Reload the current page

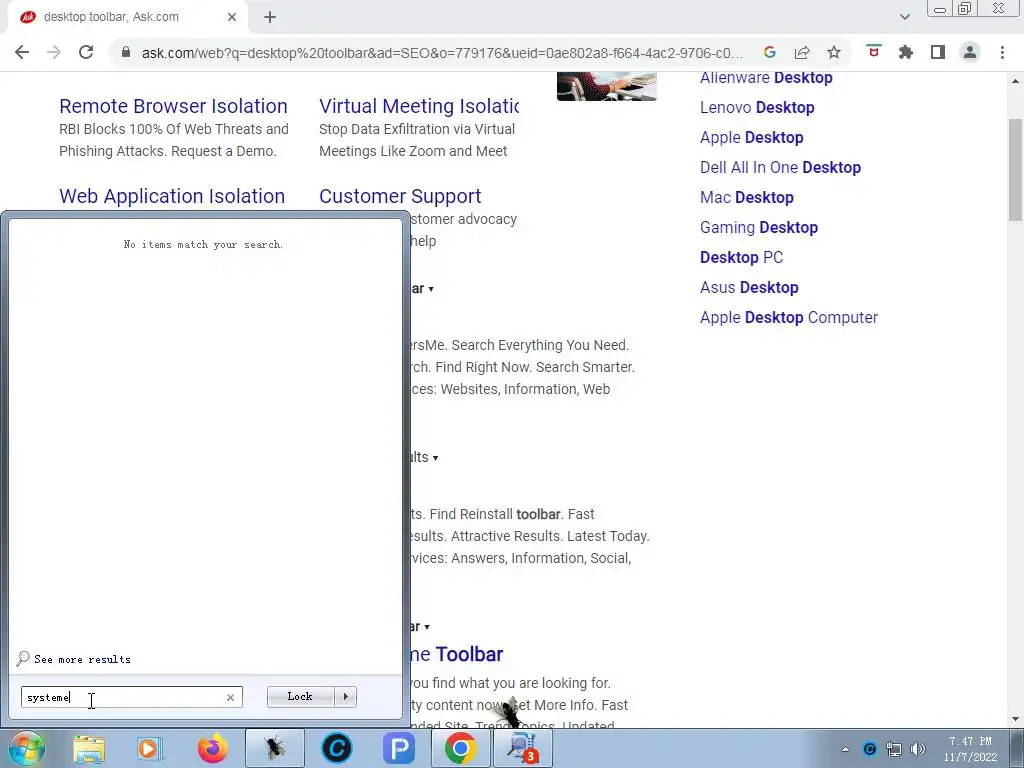click(x=86, y=52)
